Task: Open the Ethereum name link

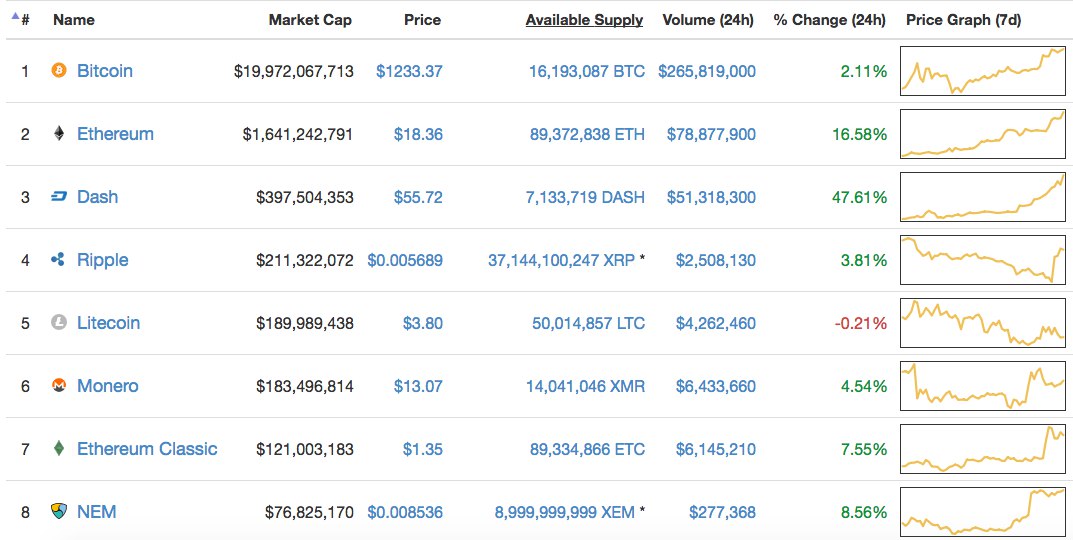Action: tap(116, 133)
